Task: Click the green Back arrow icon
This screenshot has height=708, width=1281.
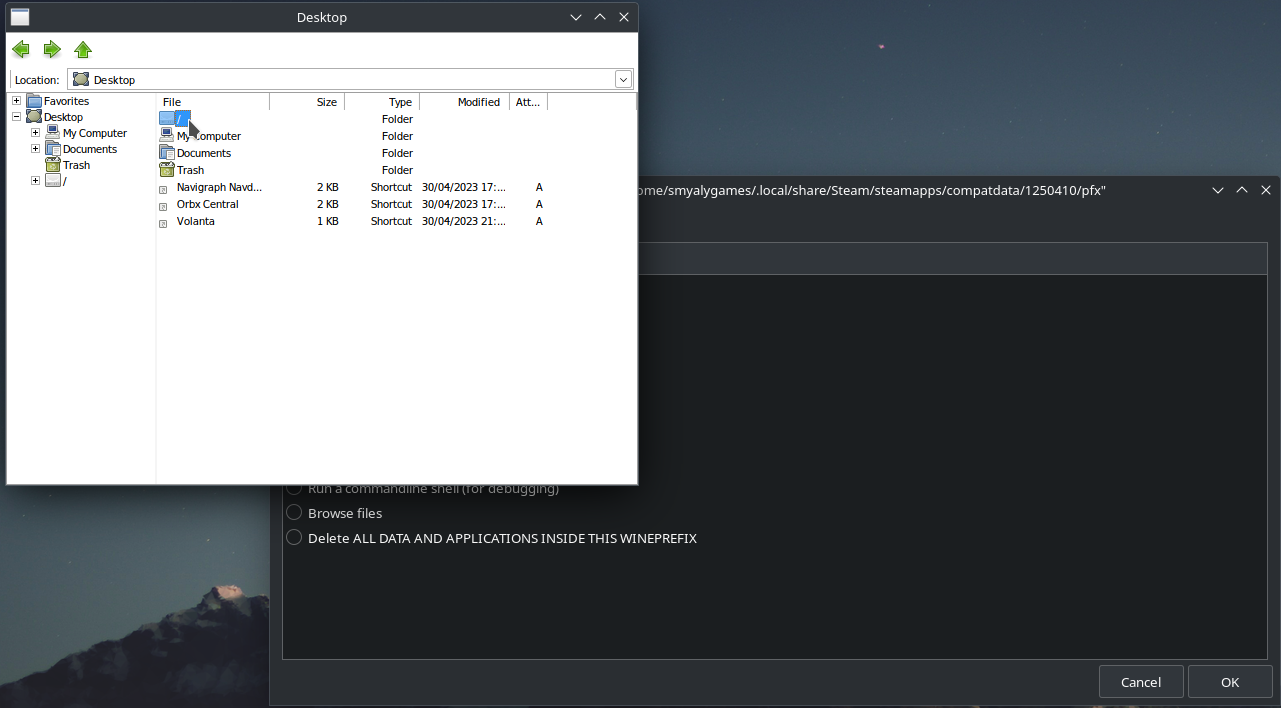Action: 21,49
